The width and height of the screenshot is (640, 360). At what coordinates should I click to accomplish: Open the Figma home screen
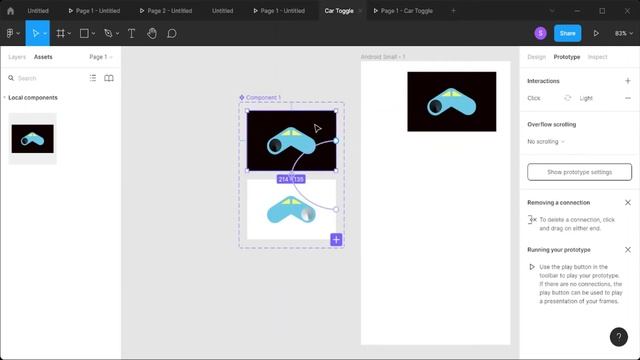pos(10,11)
